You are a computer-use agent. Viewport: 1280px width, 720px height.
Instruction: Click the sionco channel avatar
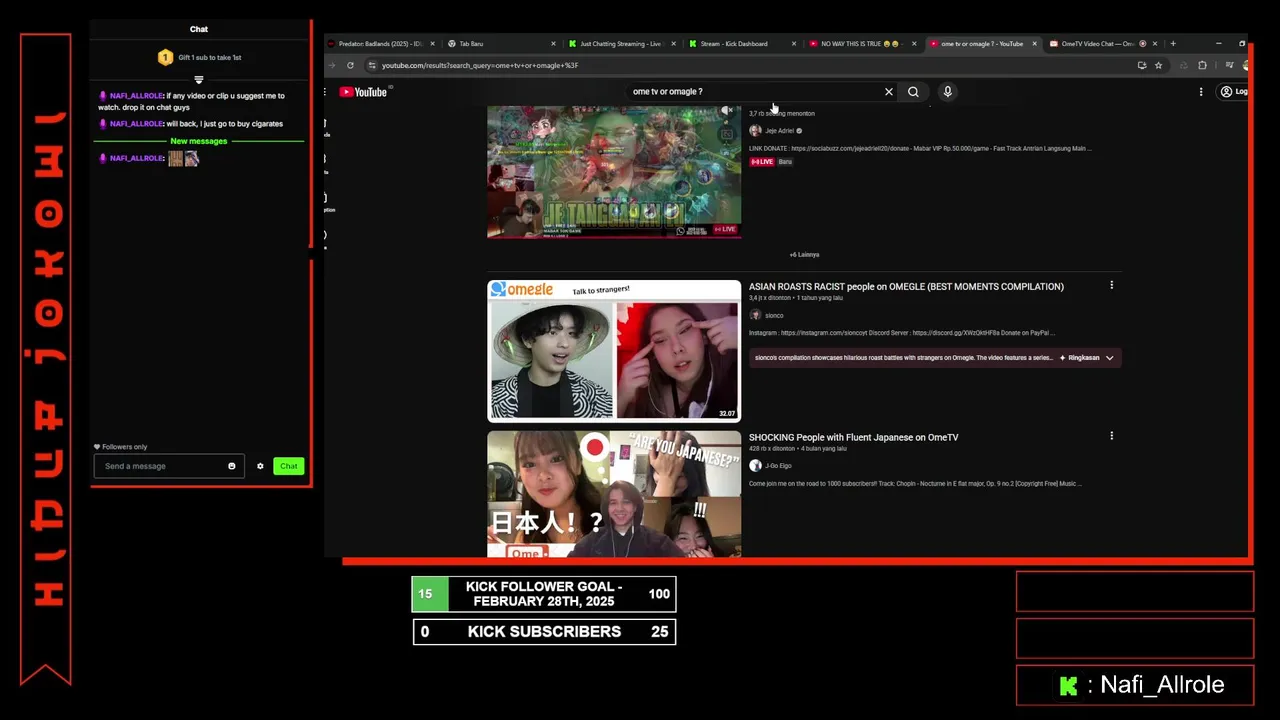pyautogui.click(x=755, y=315)
